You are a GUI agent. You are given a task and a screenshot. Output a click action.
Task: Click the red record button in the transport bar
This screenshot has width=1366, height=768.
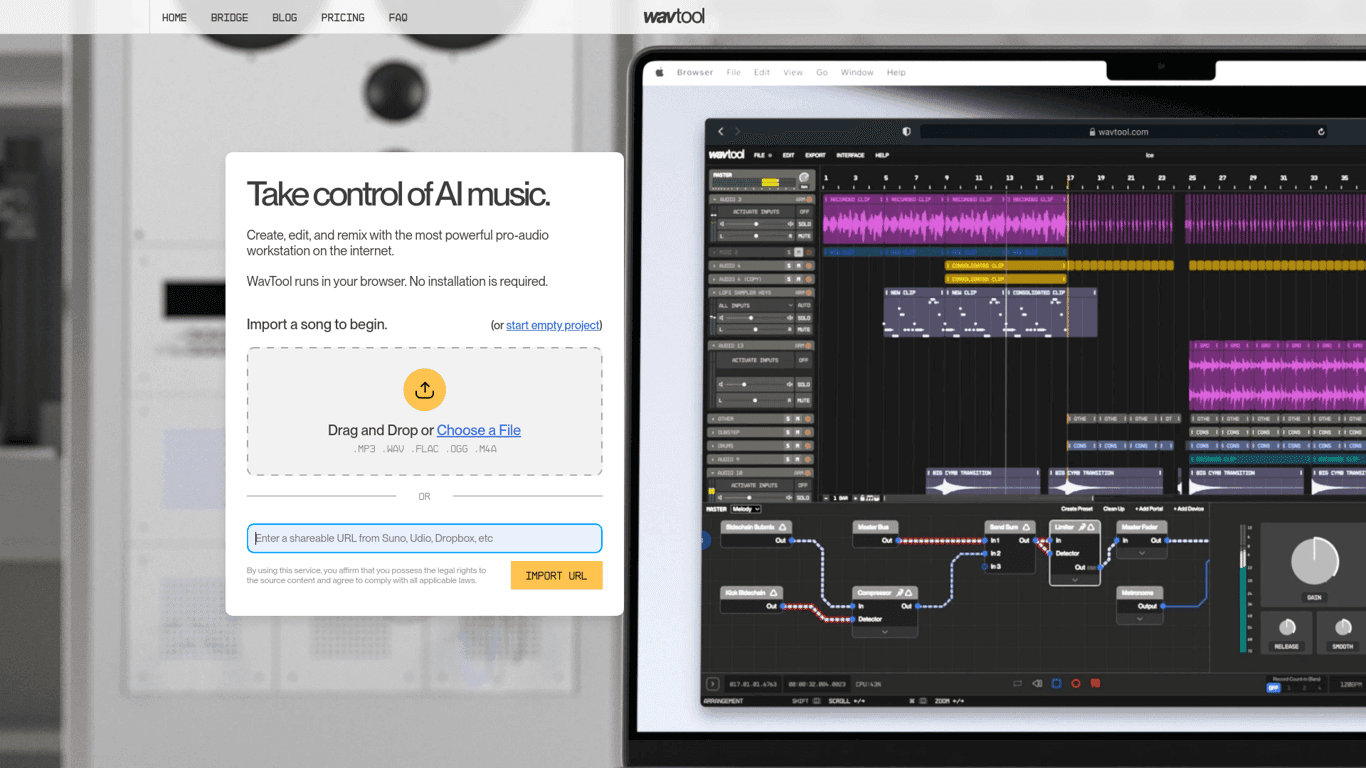pyautogui.click(x=1076, y=684)
